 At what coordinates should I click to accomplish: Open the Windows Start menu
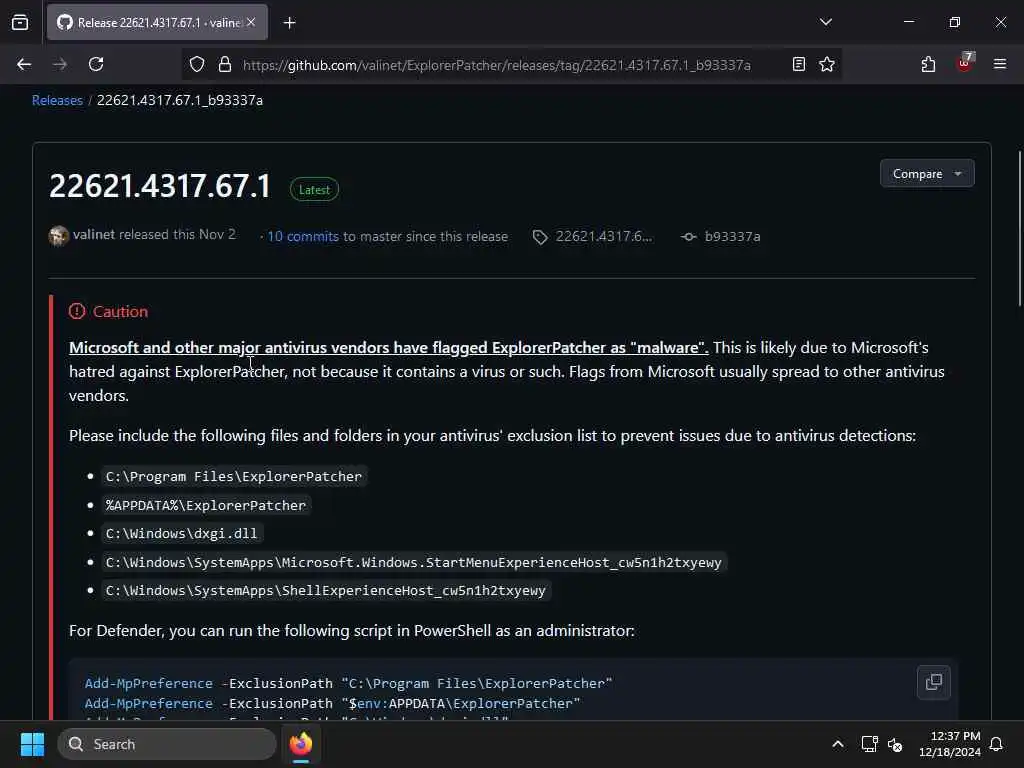point(33,744)
